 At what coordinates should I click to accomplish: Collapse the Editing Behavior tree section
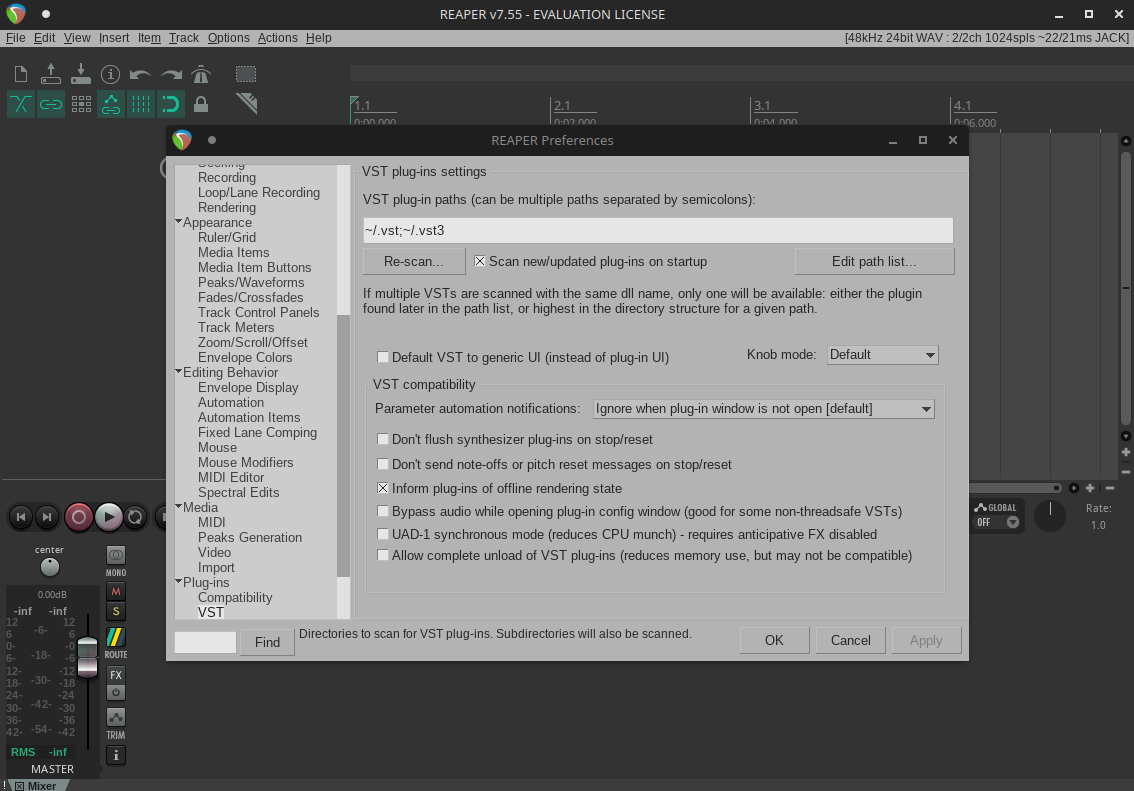178,371
